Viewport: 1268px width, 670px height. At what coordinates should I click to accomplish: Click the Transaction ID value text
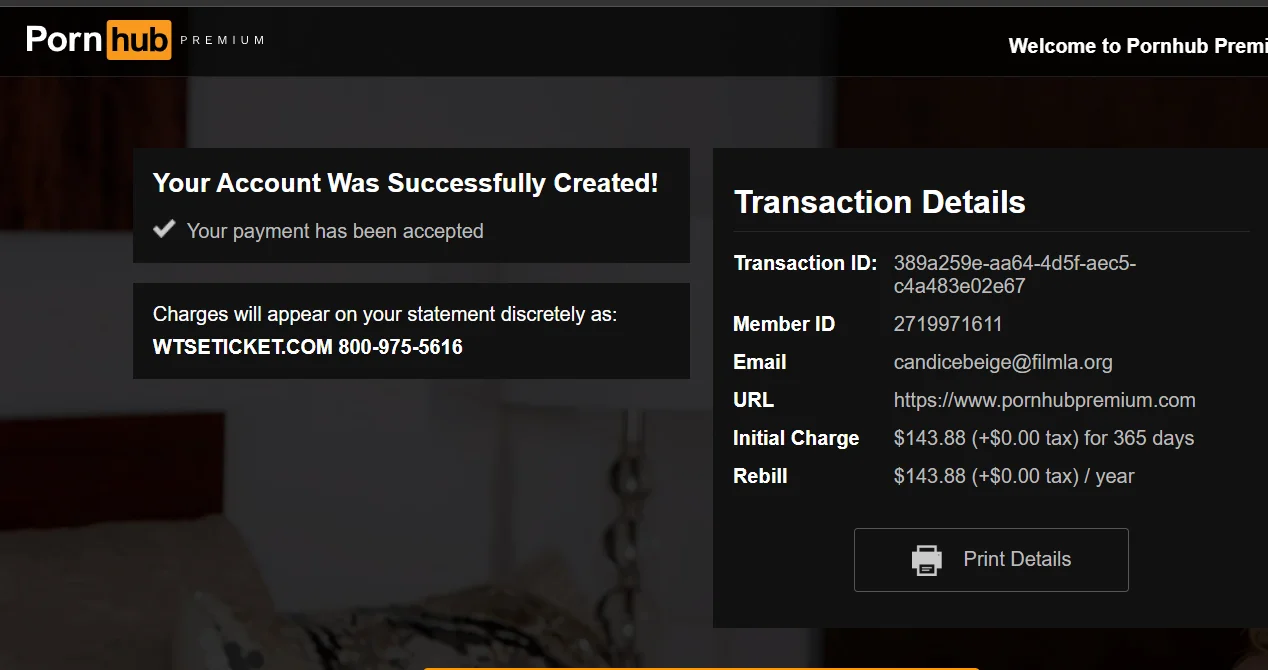1014,274
